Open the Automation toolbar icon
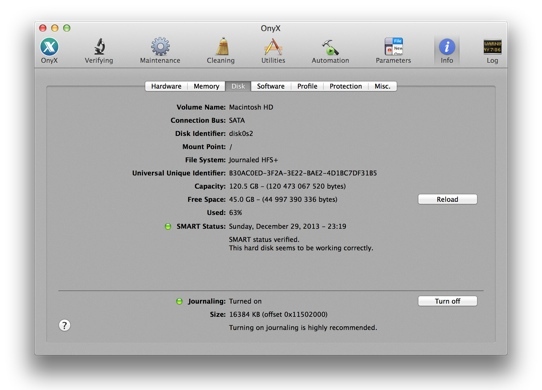The width and height of the screenshot is (542, 390). [x=330, y=50]
